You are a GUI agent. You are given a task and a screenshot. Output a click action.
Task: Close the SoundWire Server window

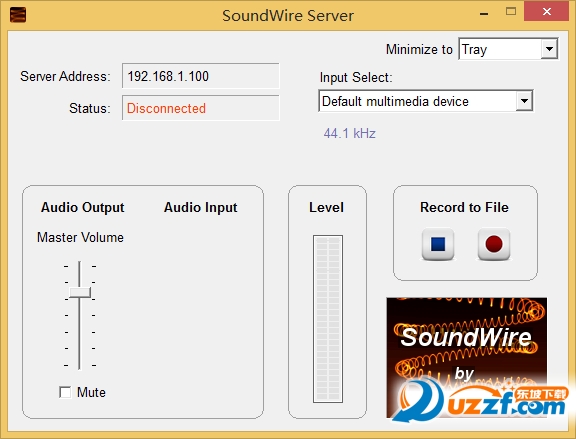547,12
